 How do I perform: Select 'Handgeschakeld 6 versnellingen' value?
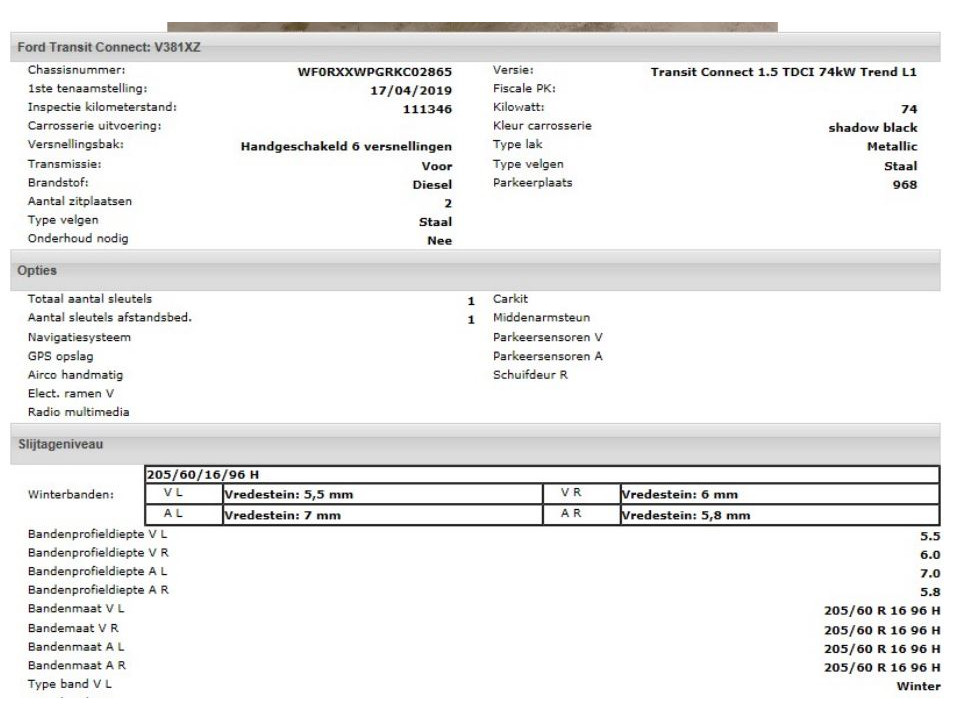pos(346,147)
